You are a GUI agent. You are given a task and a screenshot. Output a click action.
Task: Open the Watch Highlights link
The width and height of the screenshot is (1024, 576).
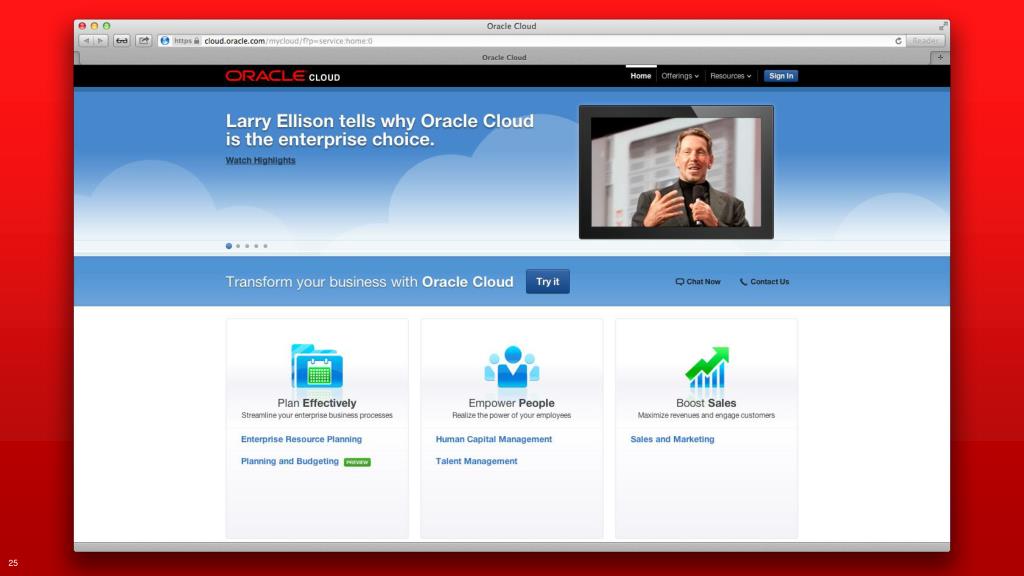[261, 160]
